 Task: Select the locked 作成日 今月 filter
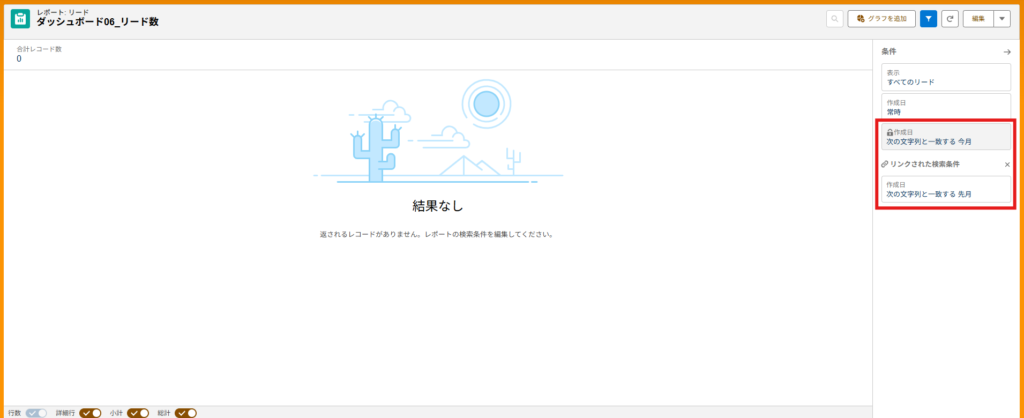945,137
